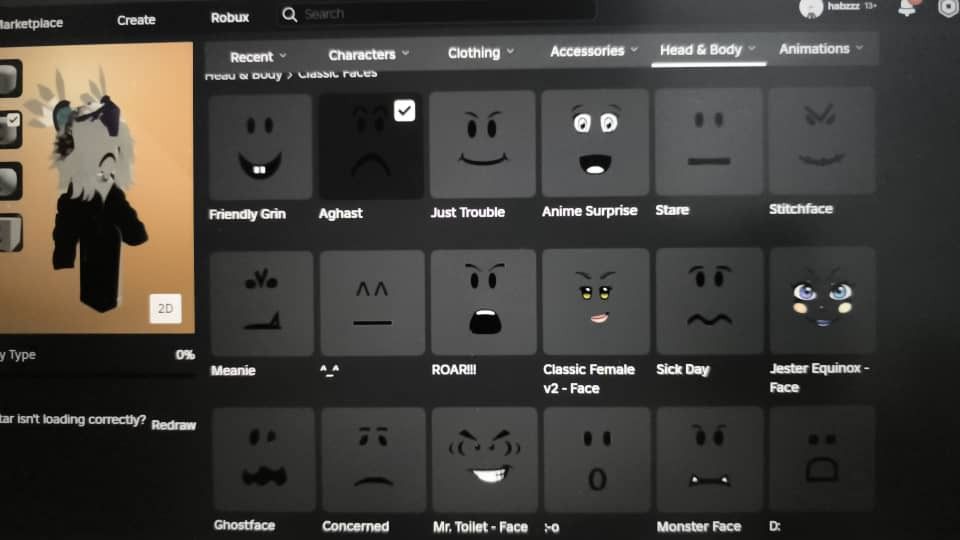
Task: Click the Redraw link
Action: point(174,425)
